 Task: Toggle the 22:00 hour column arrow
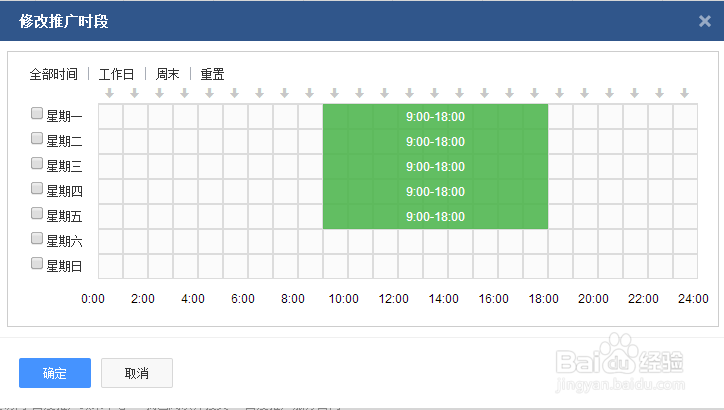660,93
